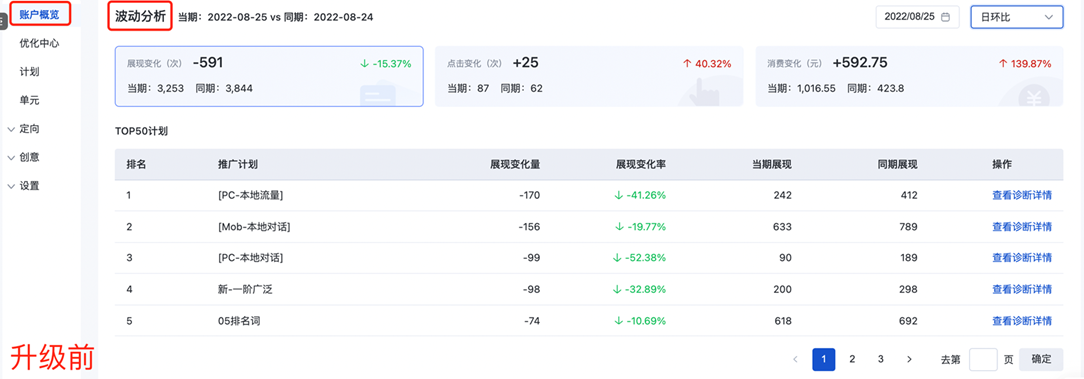View diagnosis details for 05排名词
This screenshot has height=379, width=1084.
(1022, 321)
